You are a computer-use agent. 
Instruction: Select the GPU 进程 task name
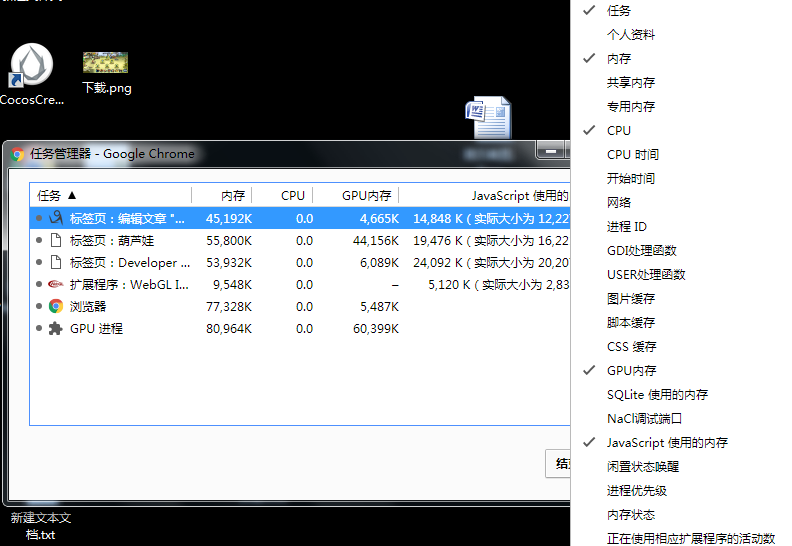96,328
